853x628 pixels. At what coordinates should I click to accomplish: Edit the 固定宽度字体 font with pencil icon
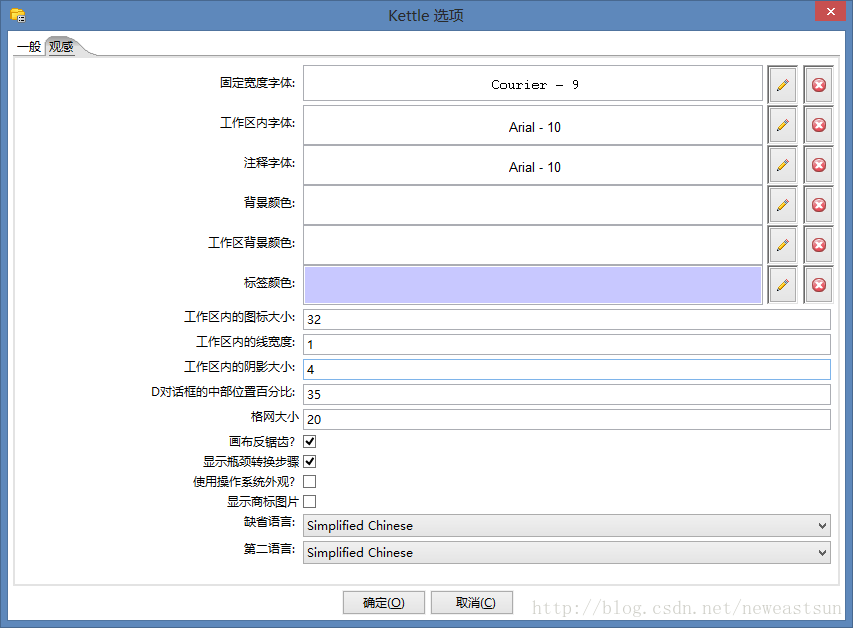782,85
